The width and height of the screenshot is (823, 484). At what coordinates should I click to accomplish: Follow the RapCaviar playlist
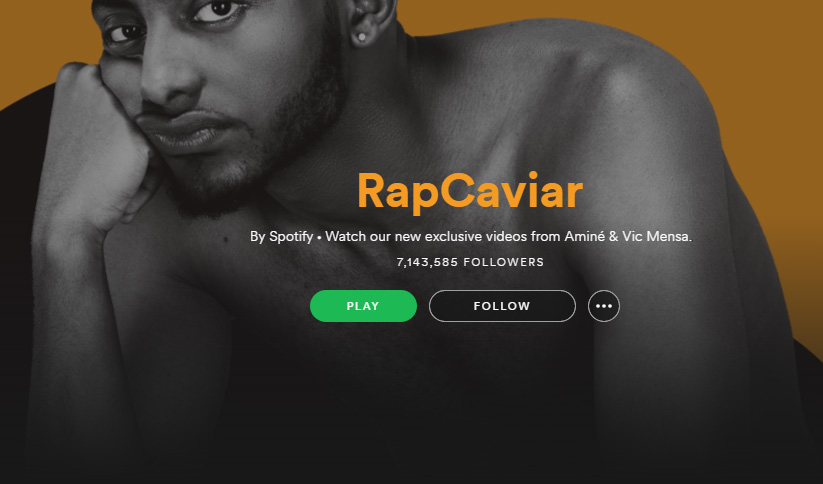point(502,306)
